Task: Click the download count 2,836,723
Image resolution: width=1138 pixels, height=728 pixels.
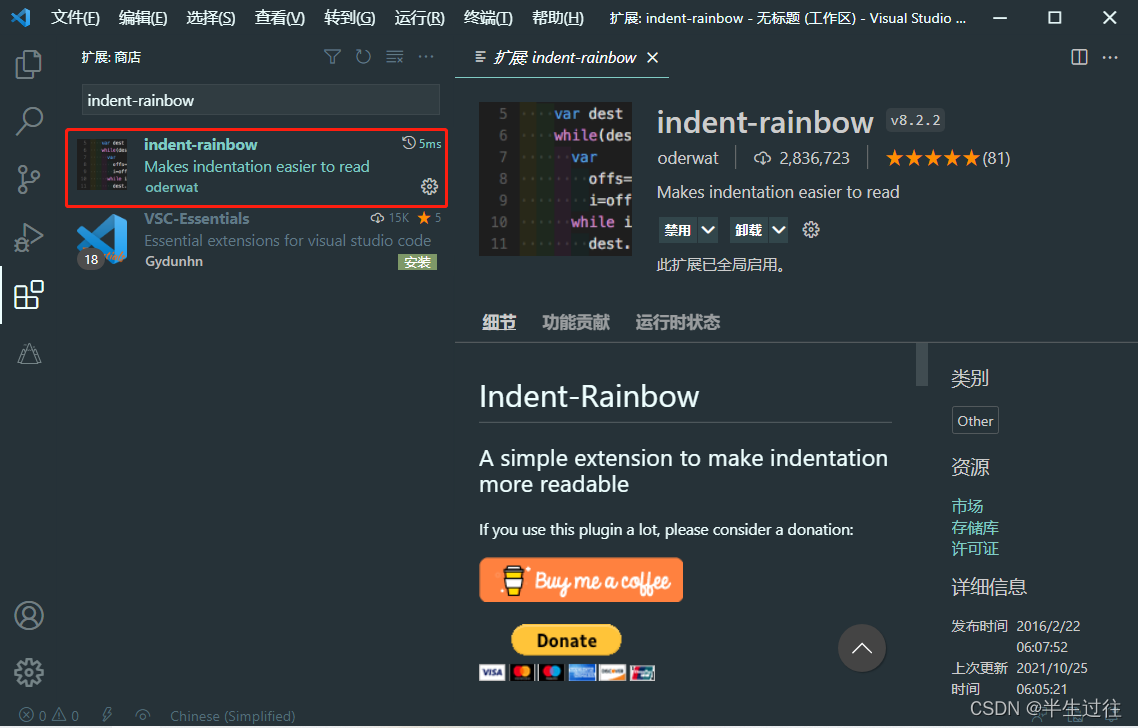Action: [x=801, y=158]
